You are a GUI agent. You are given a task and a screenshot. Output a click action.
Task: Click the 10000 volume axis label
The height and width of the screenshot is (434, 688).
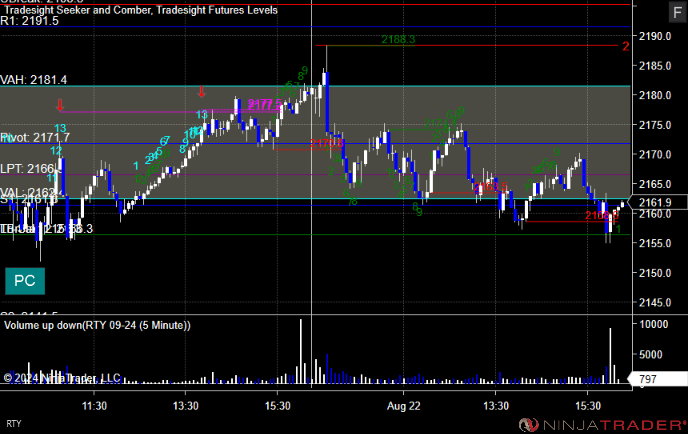pyautogui.click(x=653, y=324)
